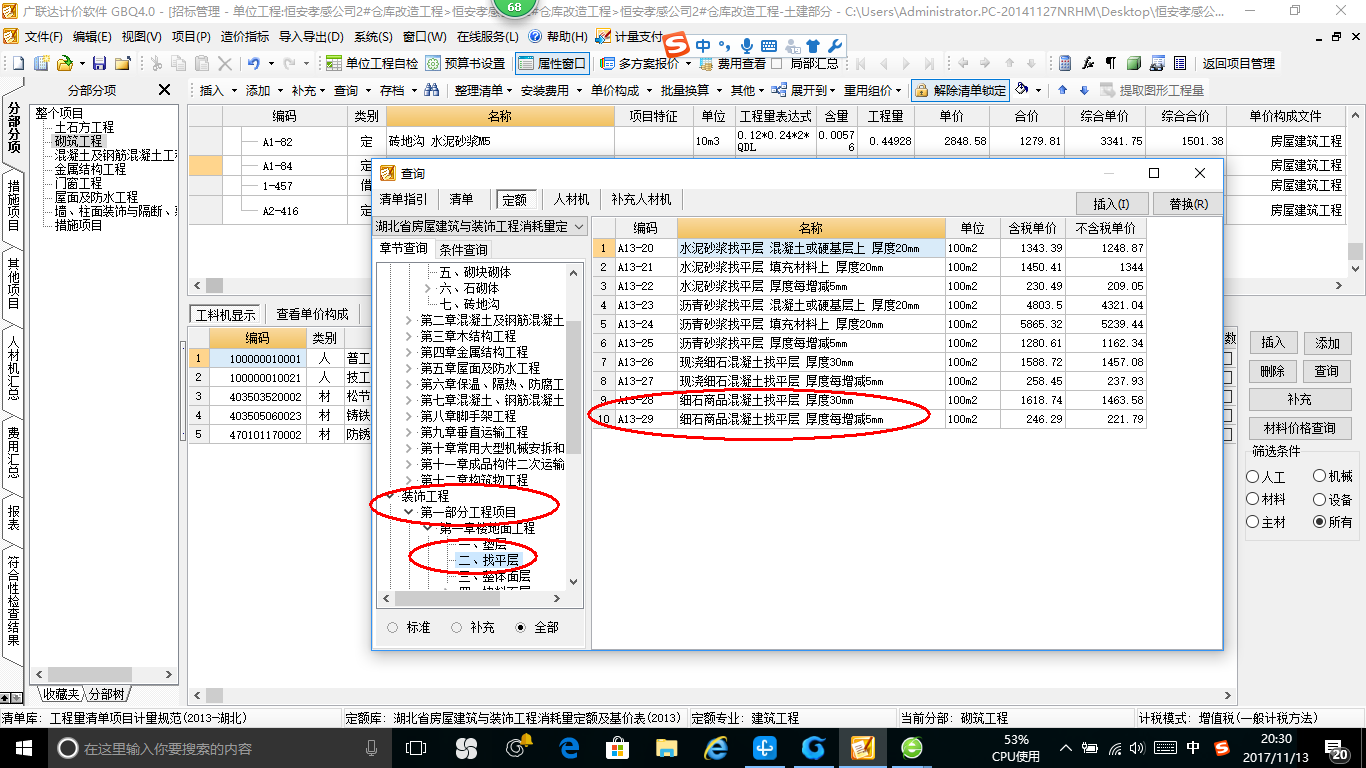Screen dimensions: 1366x768
Task: Open 费用查看 cost view
Action: click(733, 63)
